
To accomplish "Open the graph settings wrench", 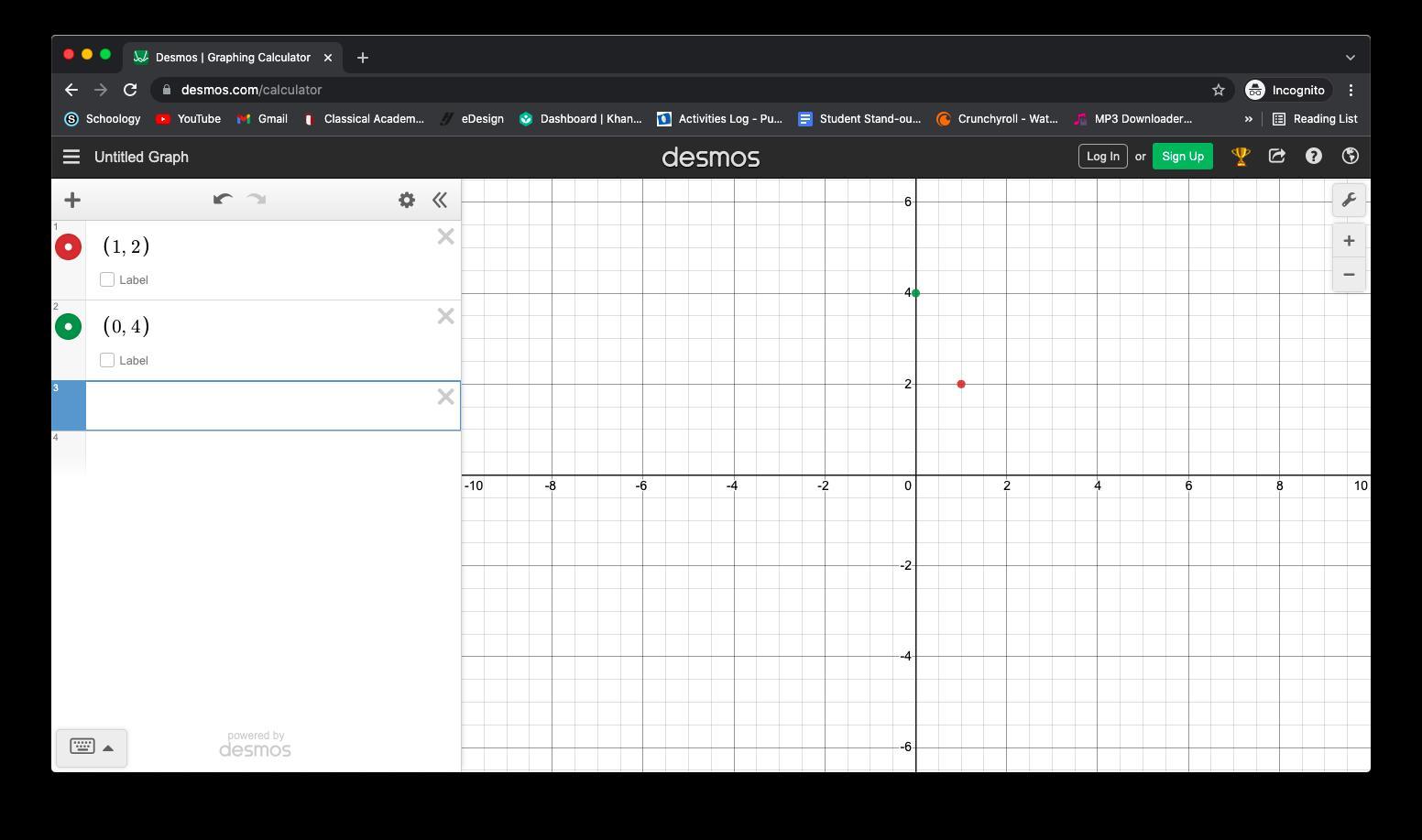I will [1349, 200].
